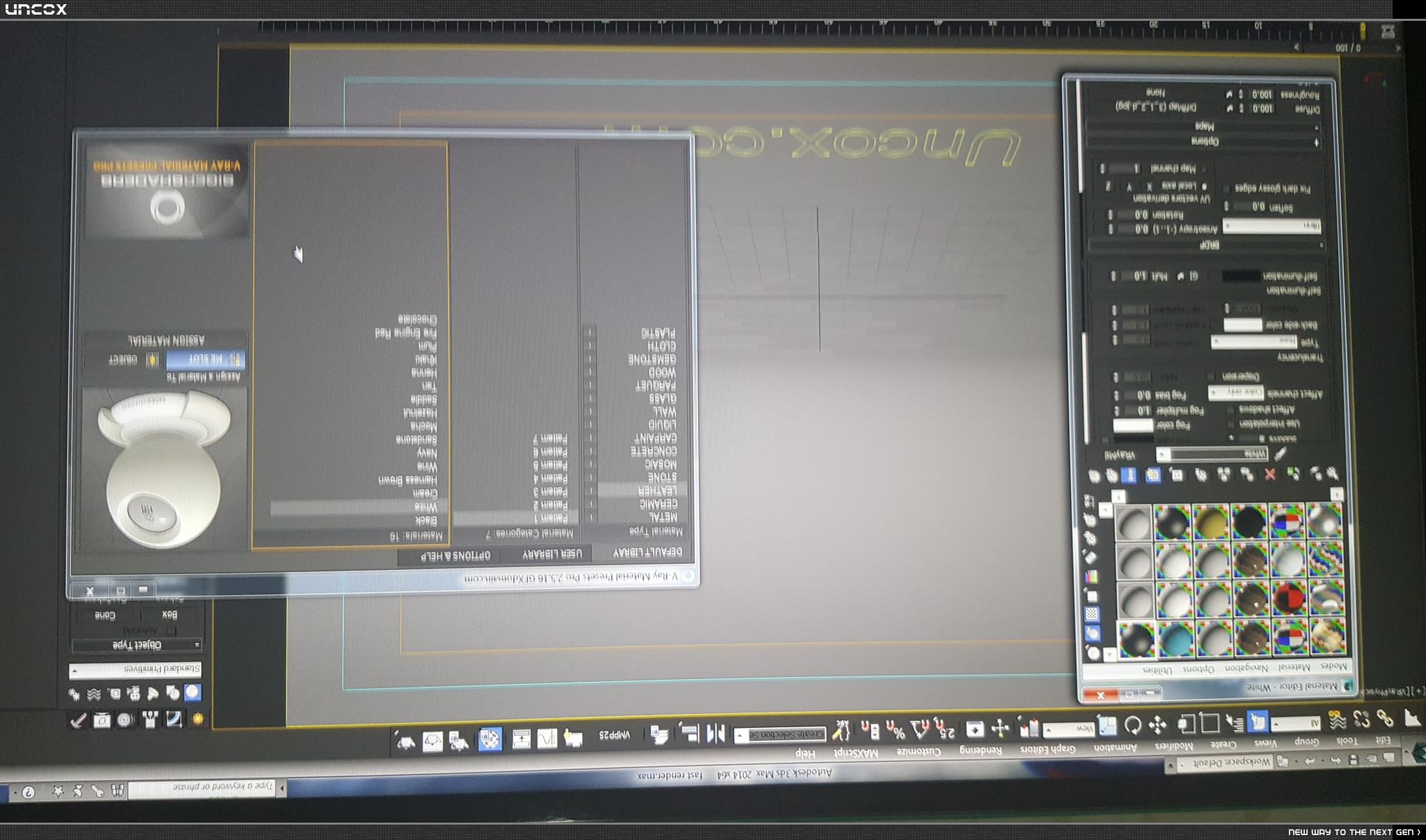Open the Graph Editors menu

pos(1048,749)
